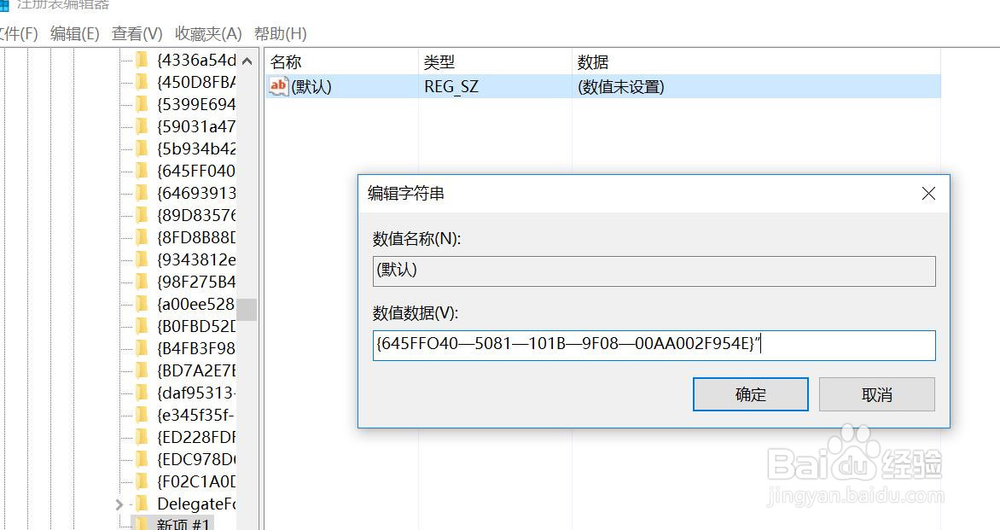Click the greyed 数值名称 field
Image resolution: width=1000 pixels, height=530 pixels.
(654, 271)
